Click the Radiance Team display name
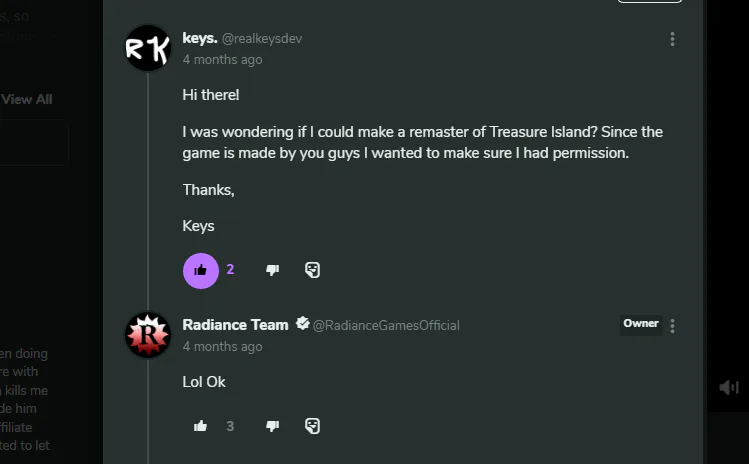Viewport: 749px width, 464px height. click(x=236, y=324)
